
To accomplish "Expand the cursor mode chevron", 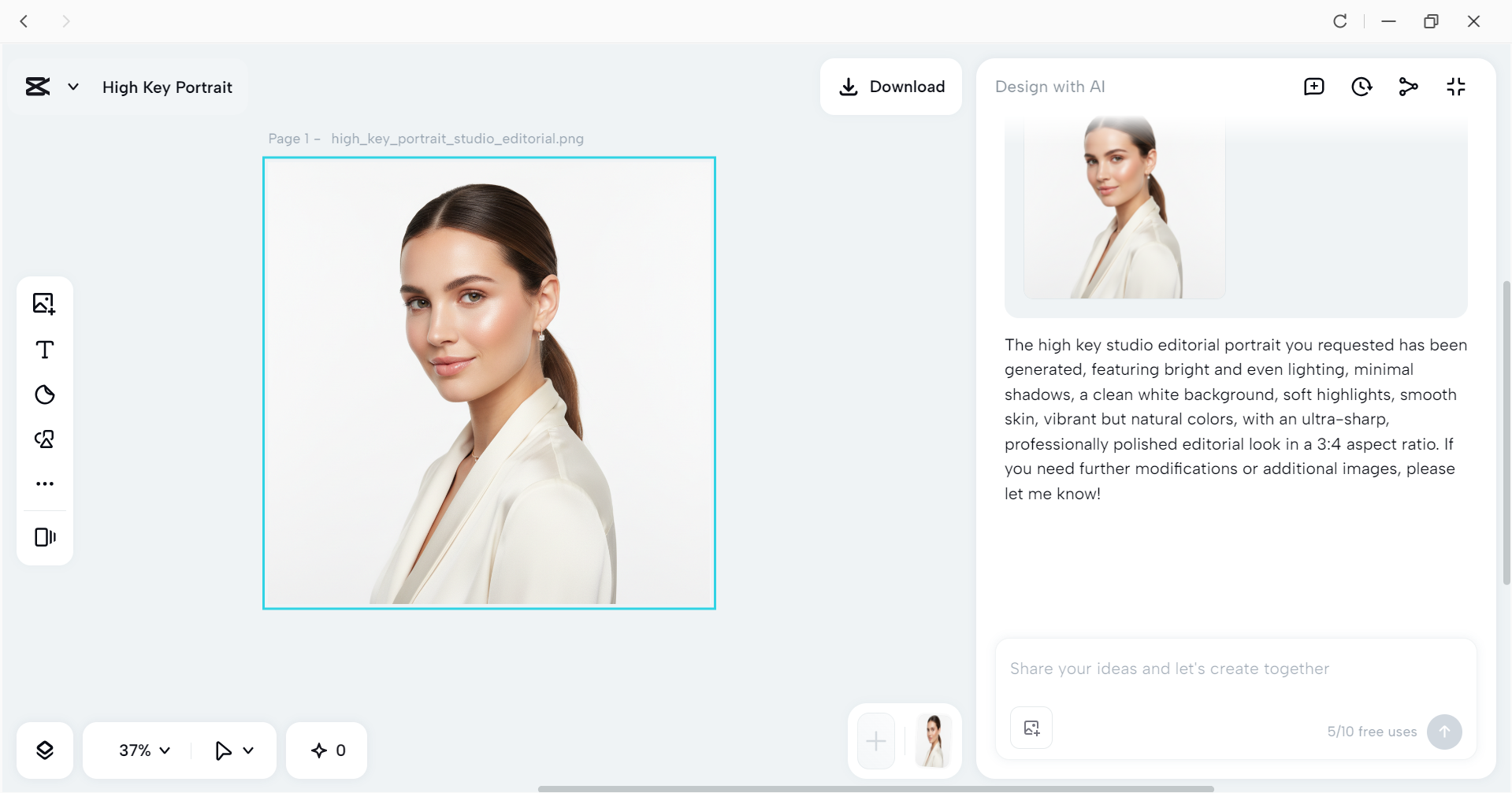I will [x=248, y=750].
